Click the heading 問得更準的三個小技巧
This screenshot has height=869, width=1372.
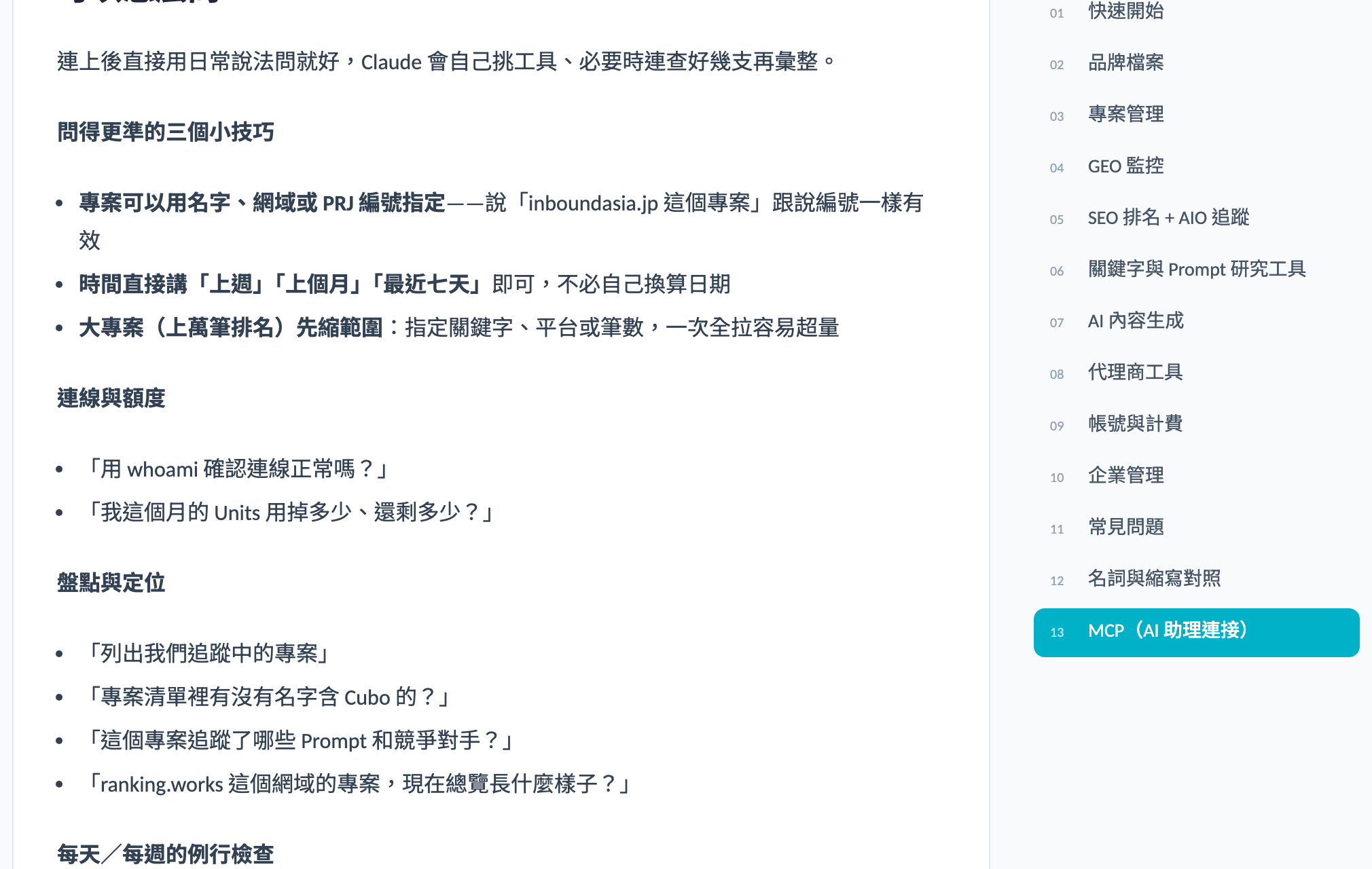(166, 132)
